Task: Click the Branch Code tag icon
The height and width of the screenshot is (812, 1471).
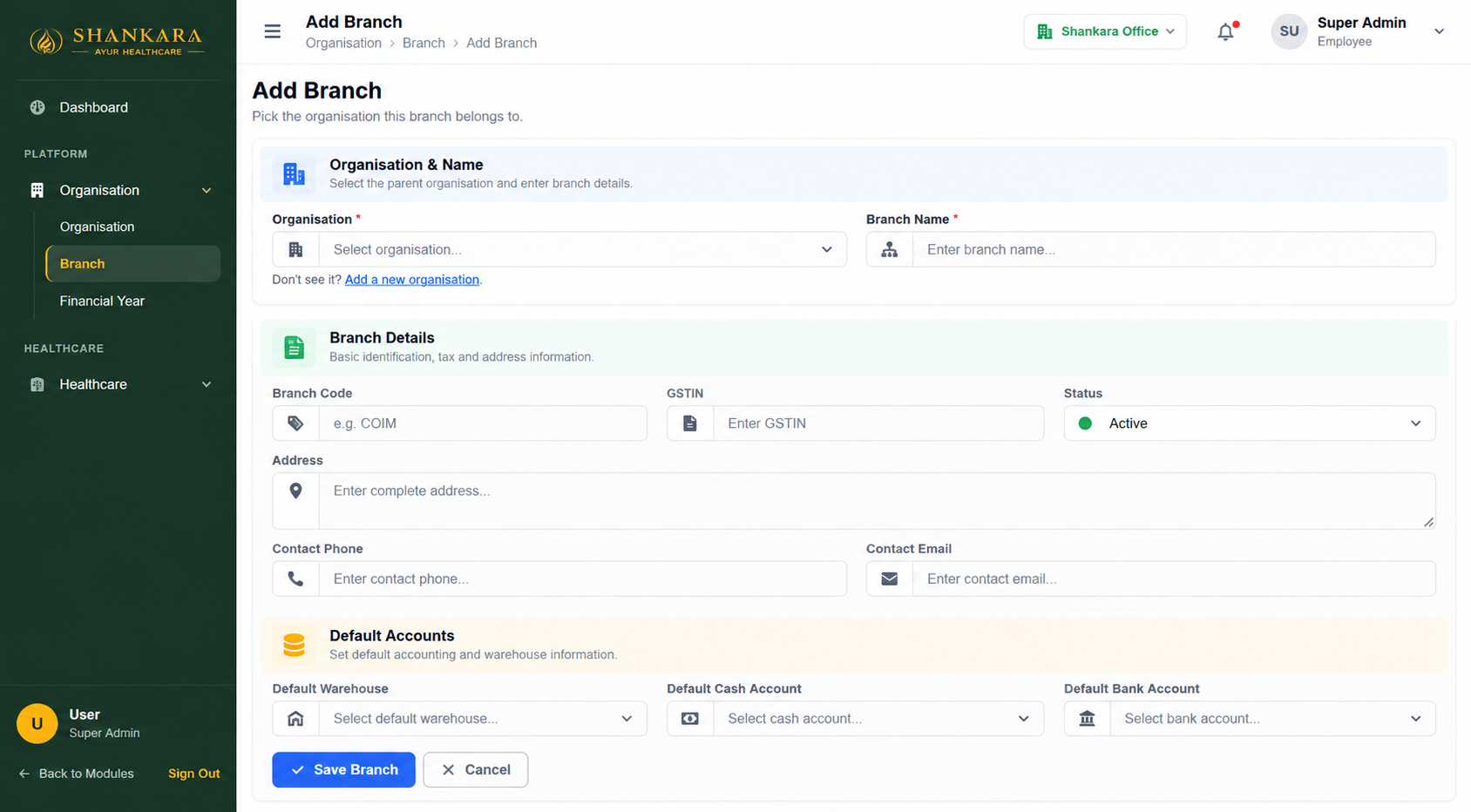Action: [295, 423]
